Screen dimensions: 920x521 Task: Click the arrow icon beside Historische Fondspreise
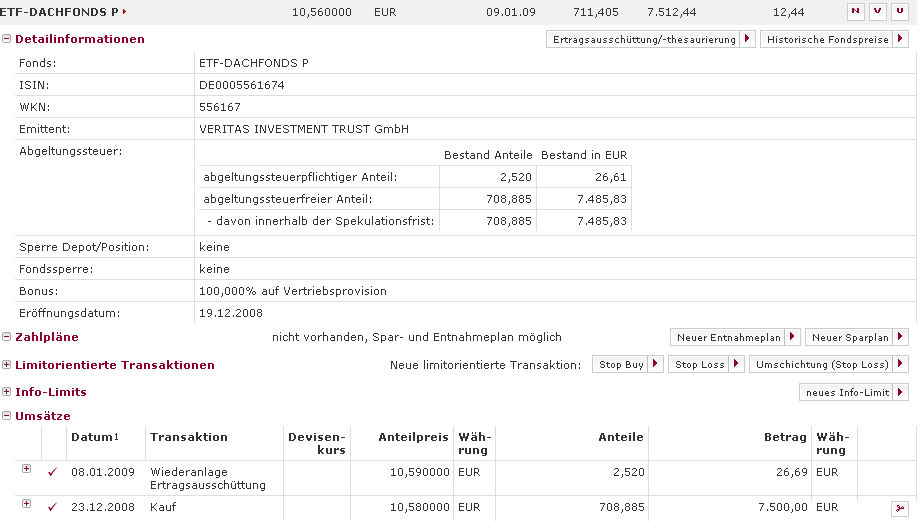tap(902, 39)
